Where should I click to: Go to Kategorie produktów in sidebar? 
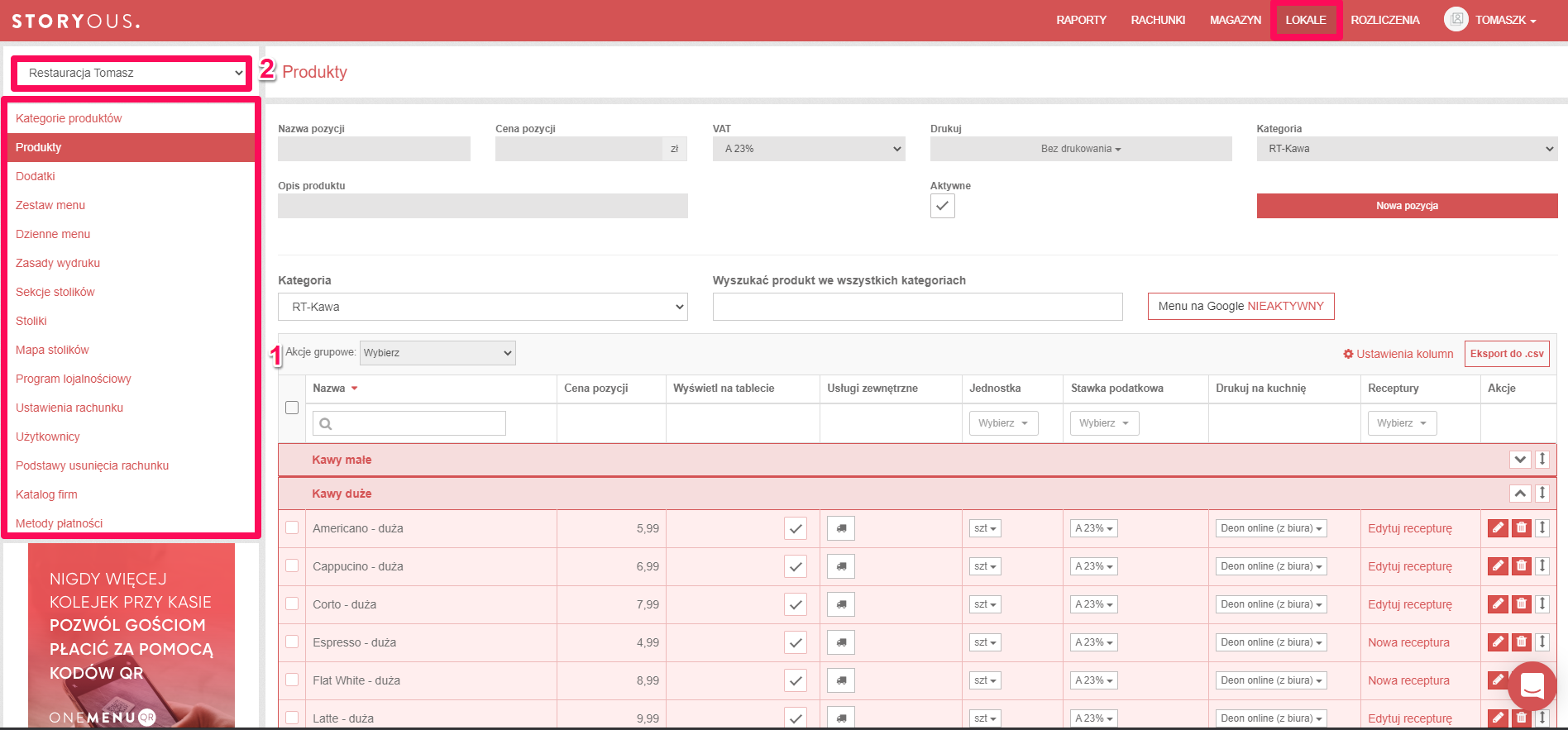coord(69,118)
